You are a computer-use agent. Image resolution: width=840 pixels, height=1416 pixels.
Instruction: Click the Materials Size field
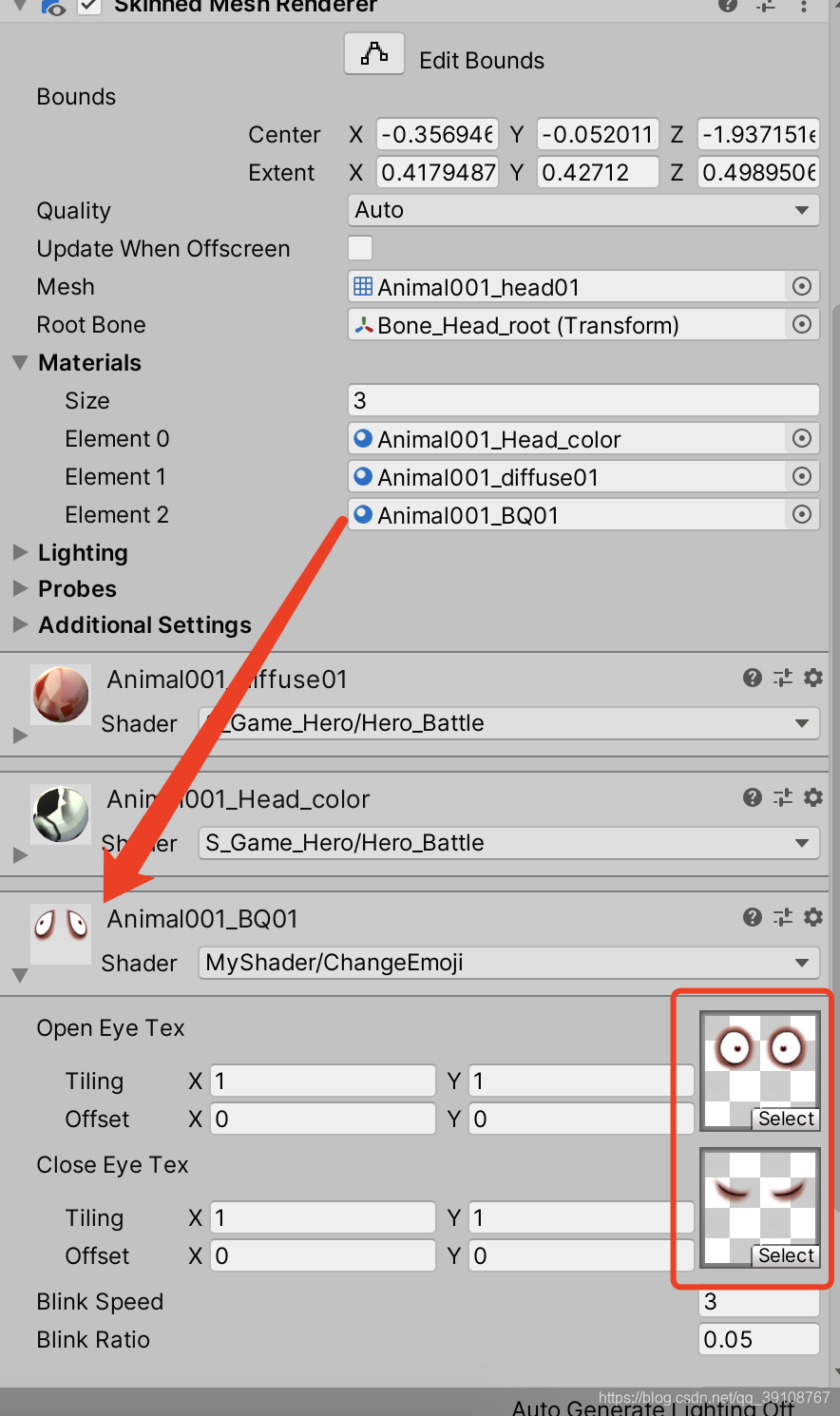click(583, 400)
